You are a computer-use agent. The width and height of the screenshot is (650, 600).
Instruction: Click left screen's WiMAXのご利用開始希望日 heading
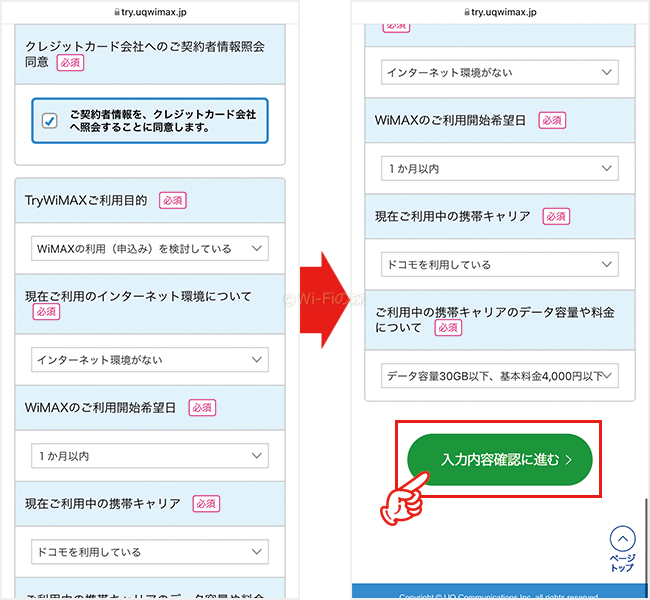click(100, 408)
